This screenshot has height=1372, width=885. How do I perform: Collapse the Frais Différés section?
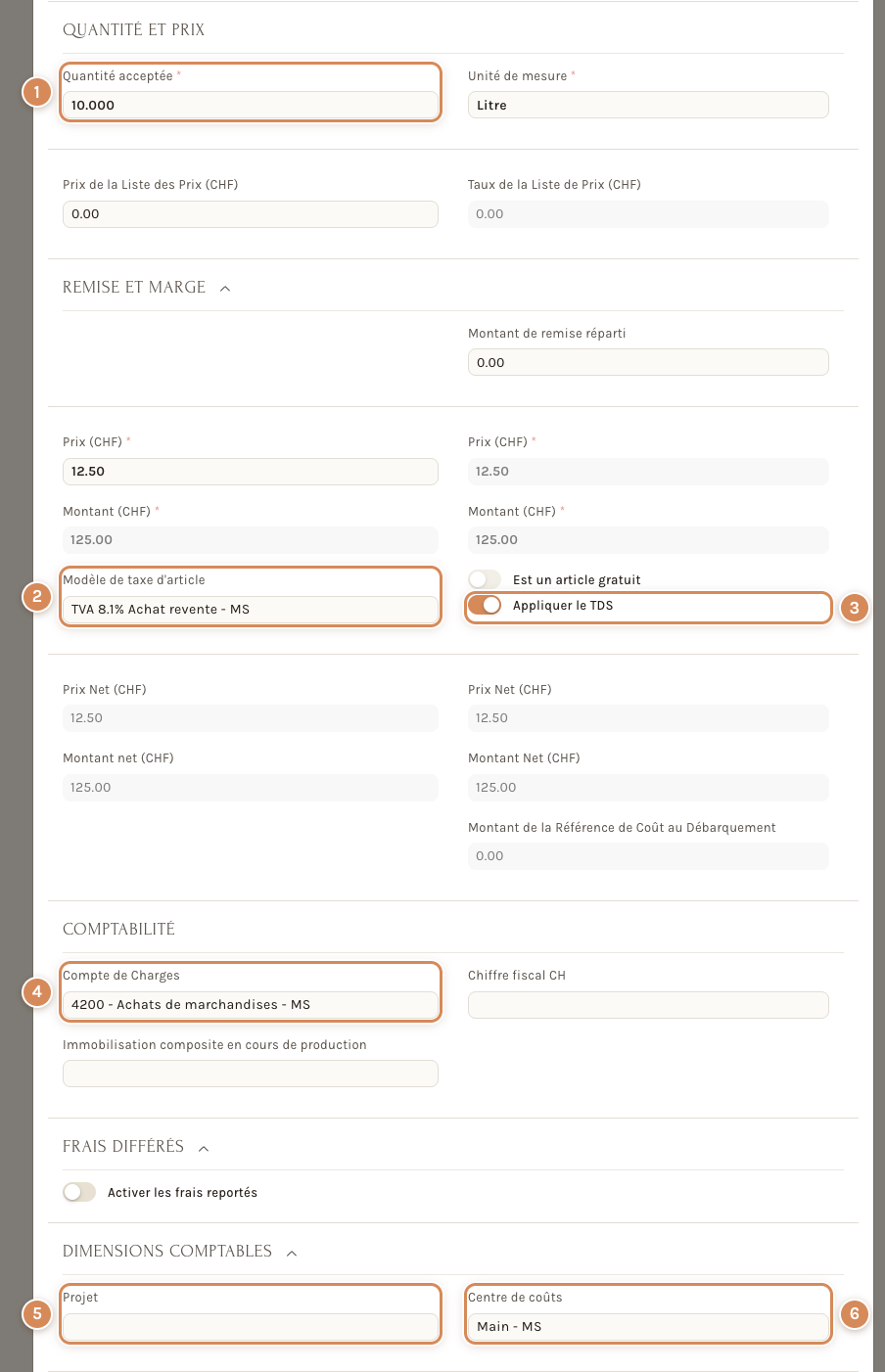tap(204, 1147)
